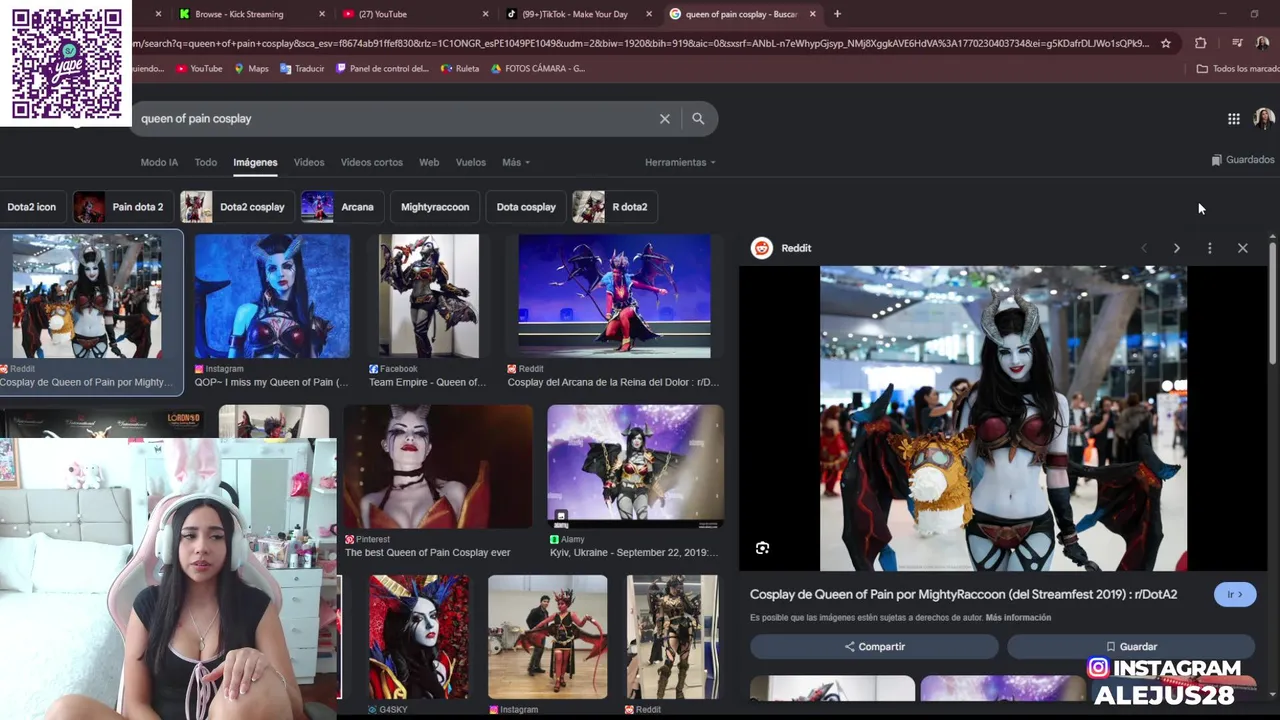
Task: Open the Cosplay de Queen of Pain title link
Action: coord(963,594)
